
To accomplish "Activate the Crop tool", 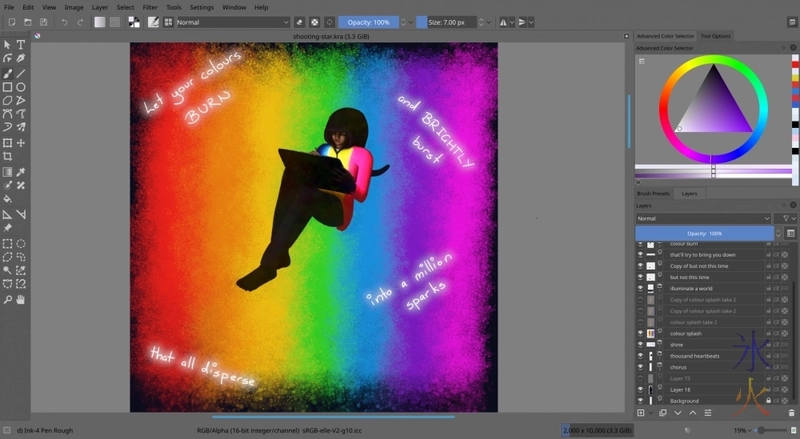I will tap(7, 157).
